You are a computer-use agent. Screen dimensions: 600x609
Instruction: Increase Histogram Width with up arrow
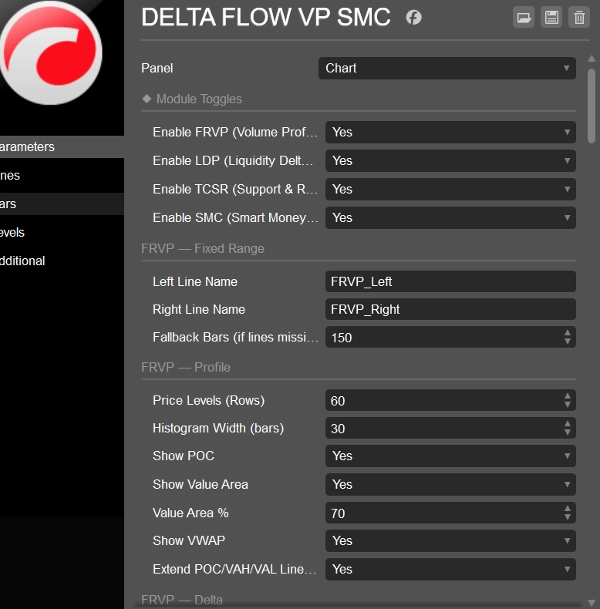567,424
